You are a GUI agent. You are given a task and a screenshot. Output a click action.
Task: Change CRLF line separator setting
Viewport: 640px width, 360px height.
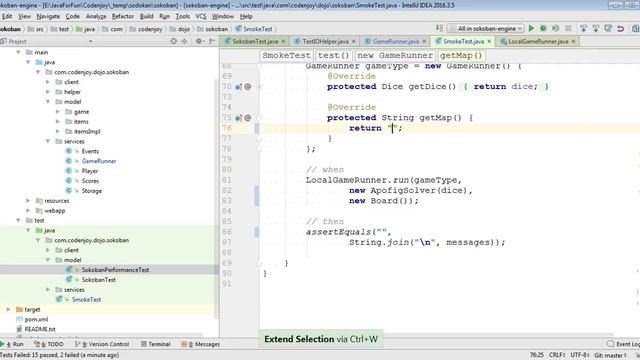[557, 355]
